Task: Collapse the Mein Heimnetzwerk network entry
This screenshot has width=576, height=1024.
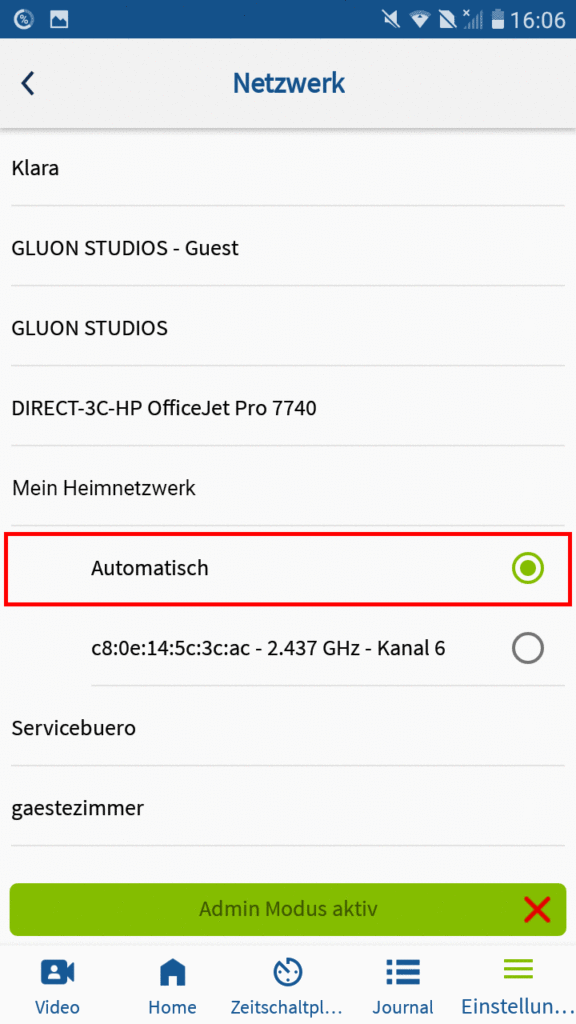Action: point(287,488)
